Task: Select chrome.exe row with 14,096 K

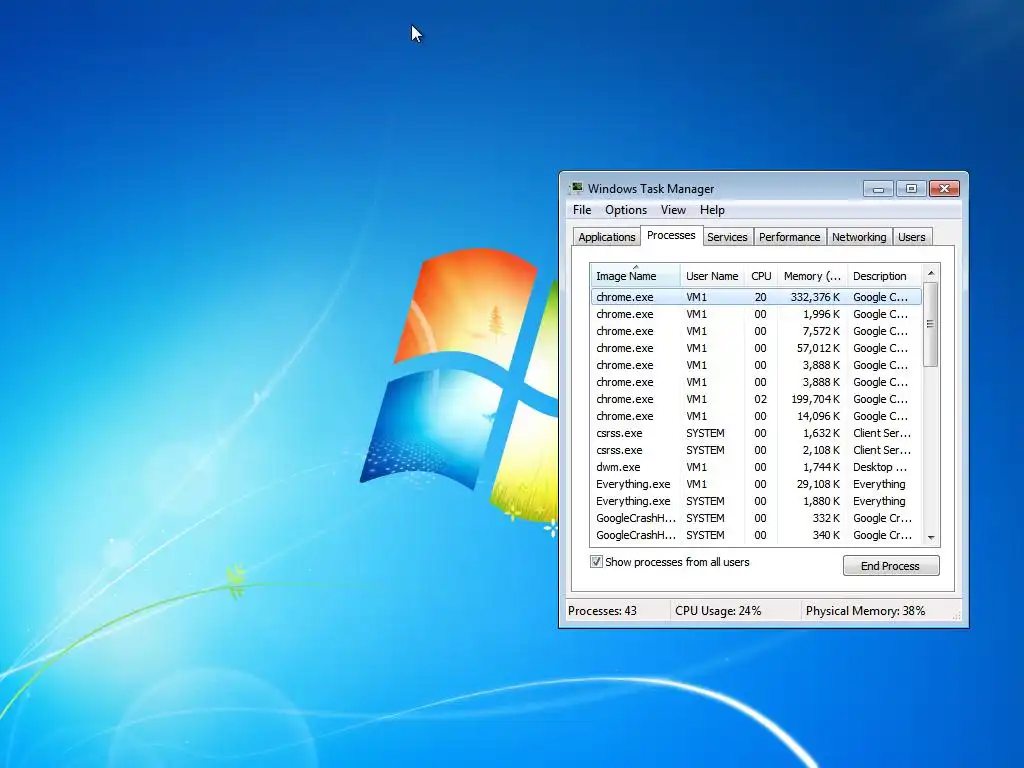Action: (x=756, y=416)
